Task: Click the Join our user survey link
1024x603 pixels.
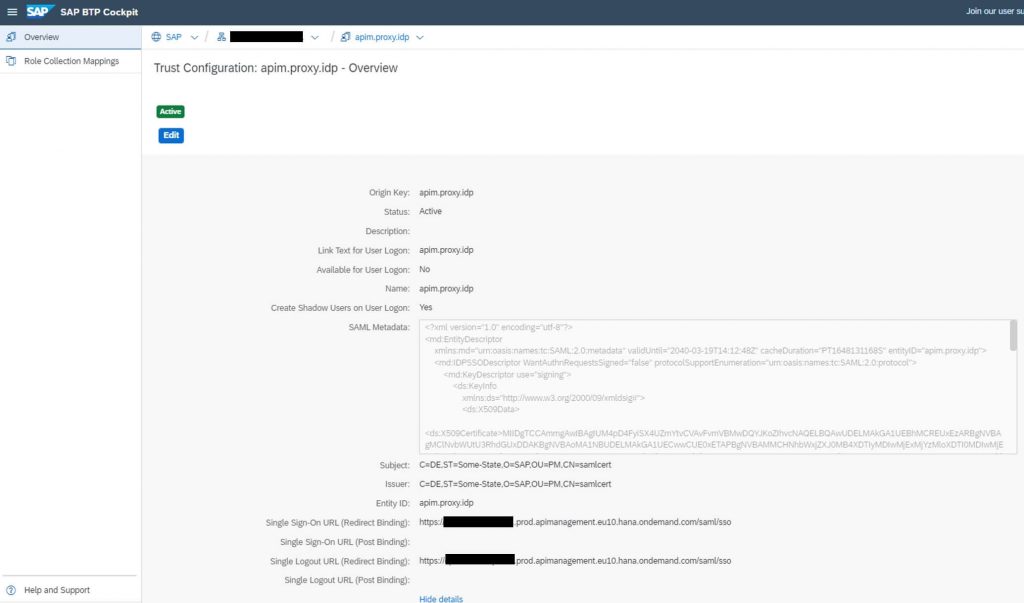Action: pyautogui.click(x=995, y=11)
